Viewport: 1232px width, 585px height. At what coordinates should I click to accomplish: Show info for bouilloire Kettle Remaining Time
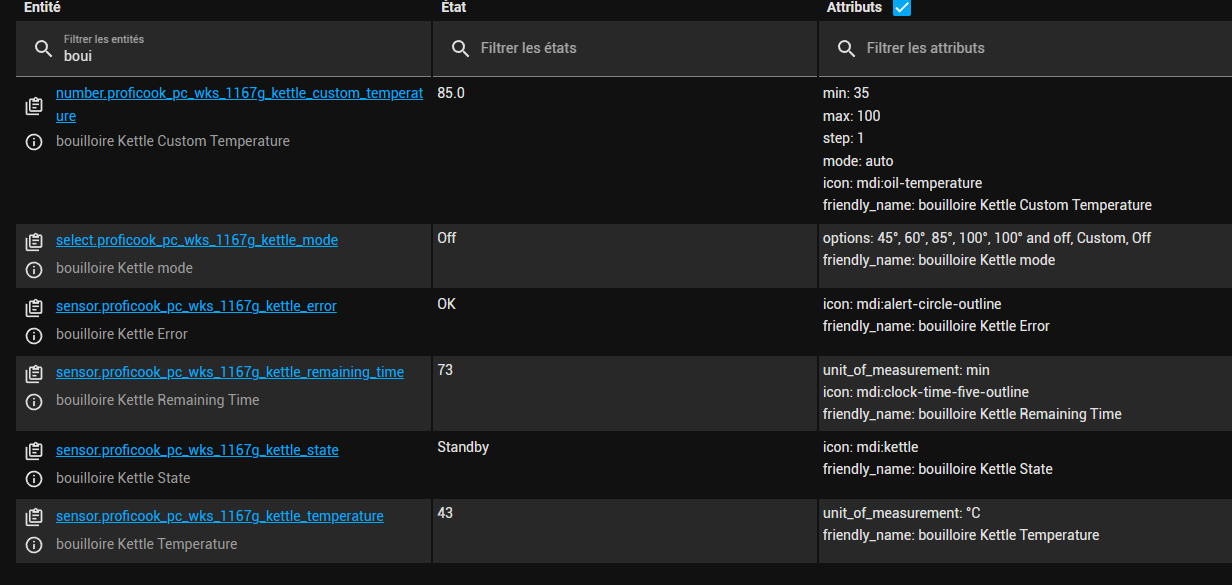coord(34,401)
